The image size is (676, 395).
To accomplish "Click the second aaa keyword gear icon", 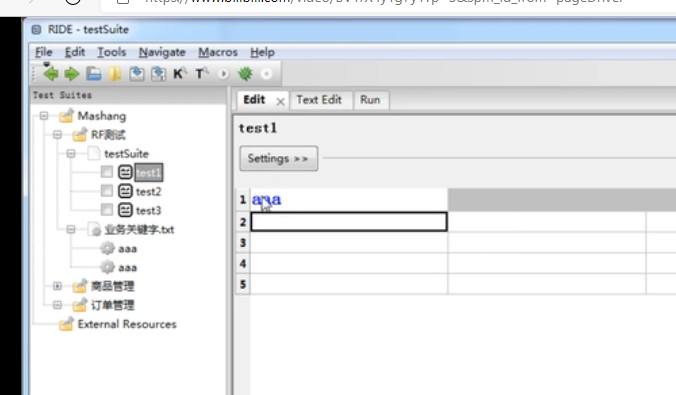I will (107, 267).
